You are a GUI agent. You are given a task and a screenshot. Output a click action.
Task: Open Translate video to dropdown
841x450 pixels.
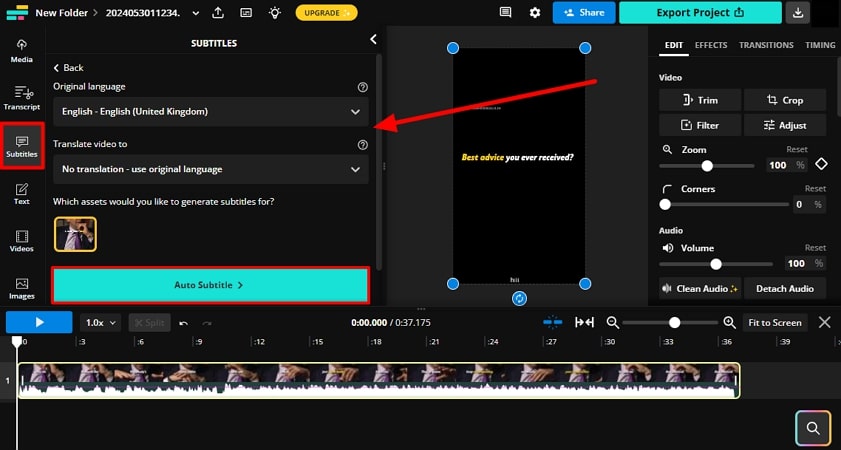[211, 169]
